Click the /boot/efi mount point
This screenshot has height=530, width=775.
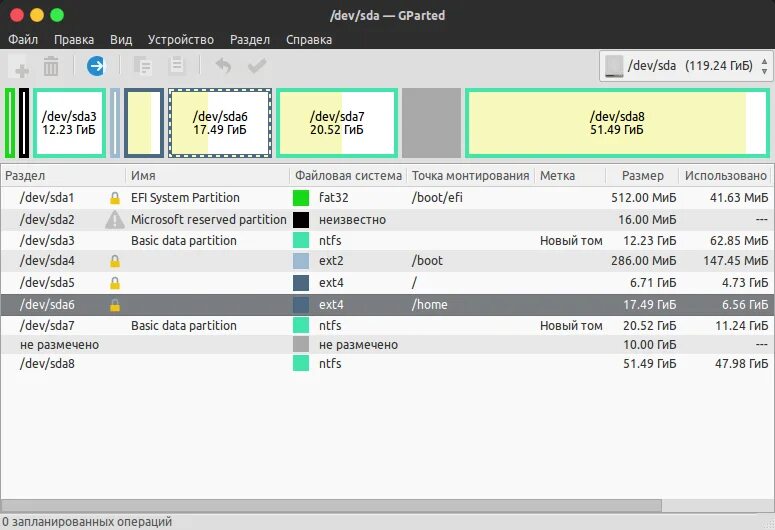pos(437,198)
